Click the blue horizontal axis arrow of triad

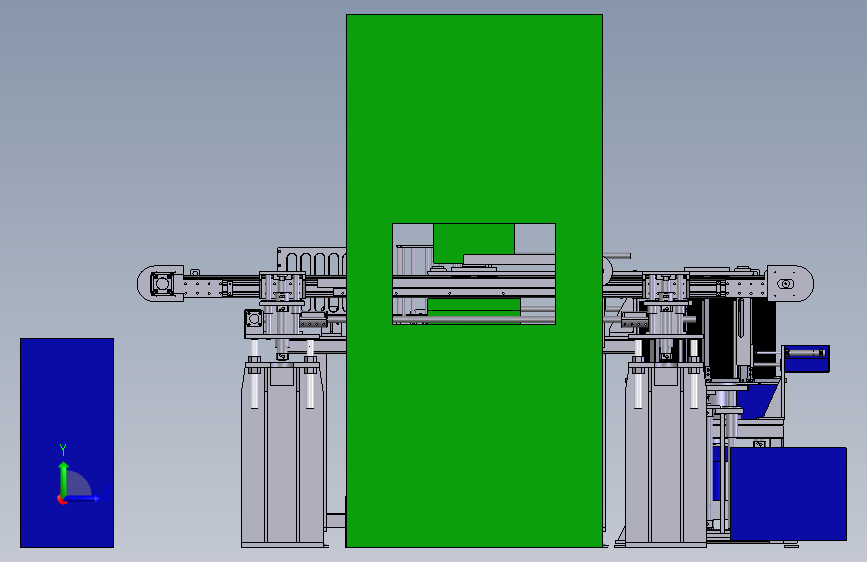click(x=83, y=498)
